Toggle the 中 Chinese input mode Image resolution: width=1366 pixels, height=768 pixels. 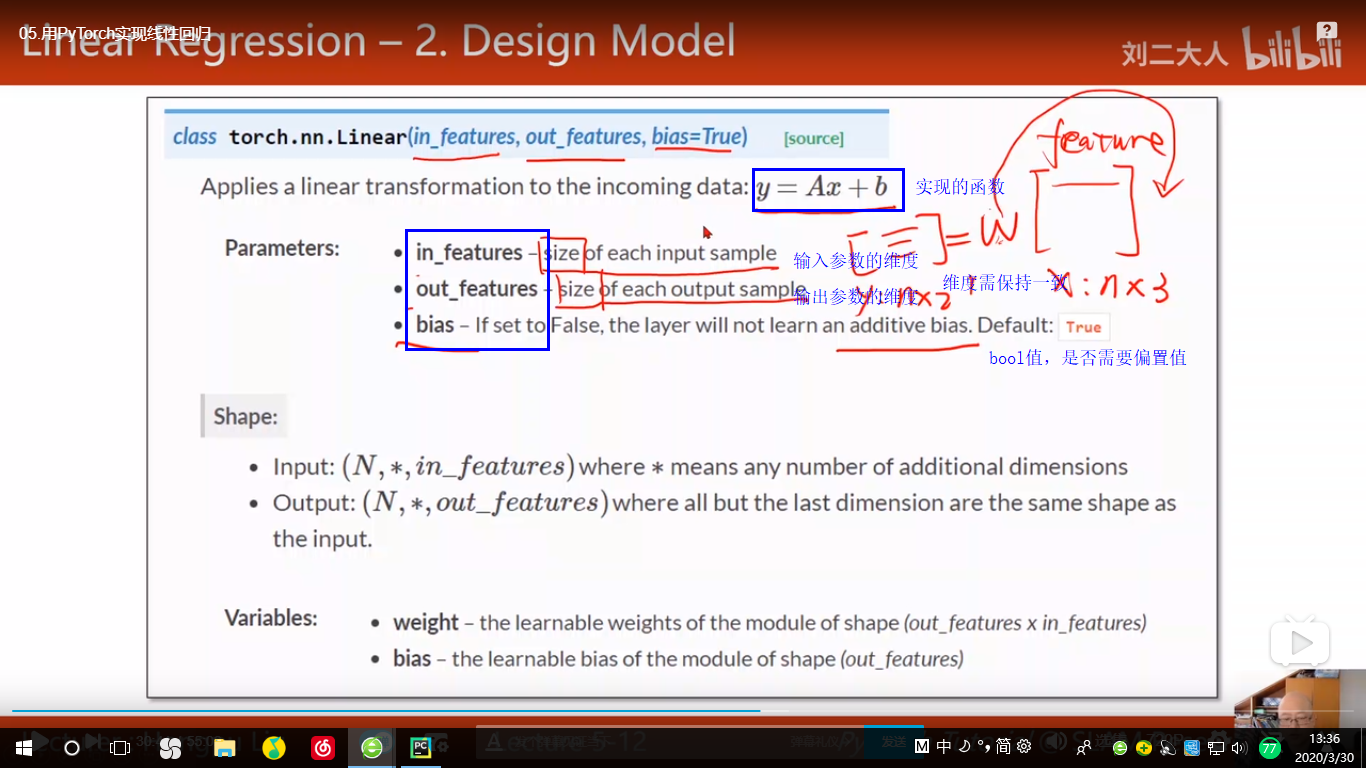click(x=944, y=746)
